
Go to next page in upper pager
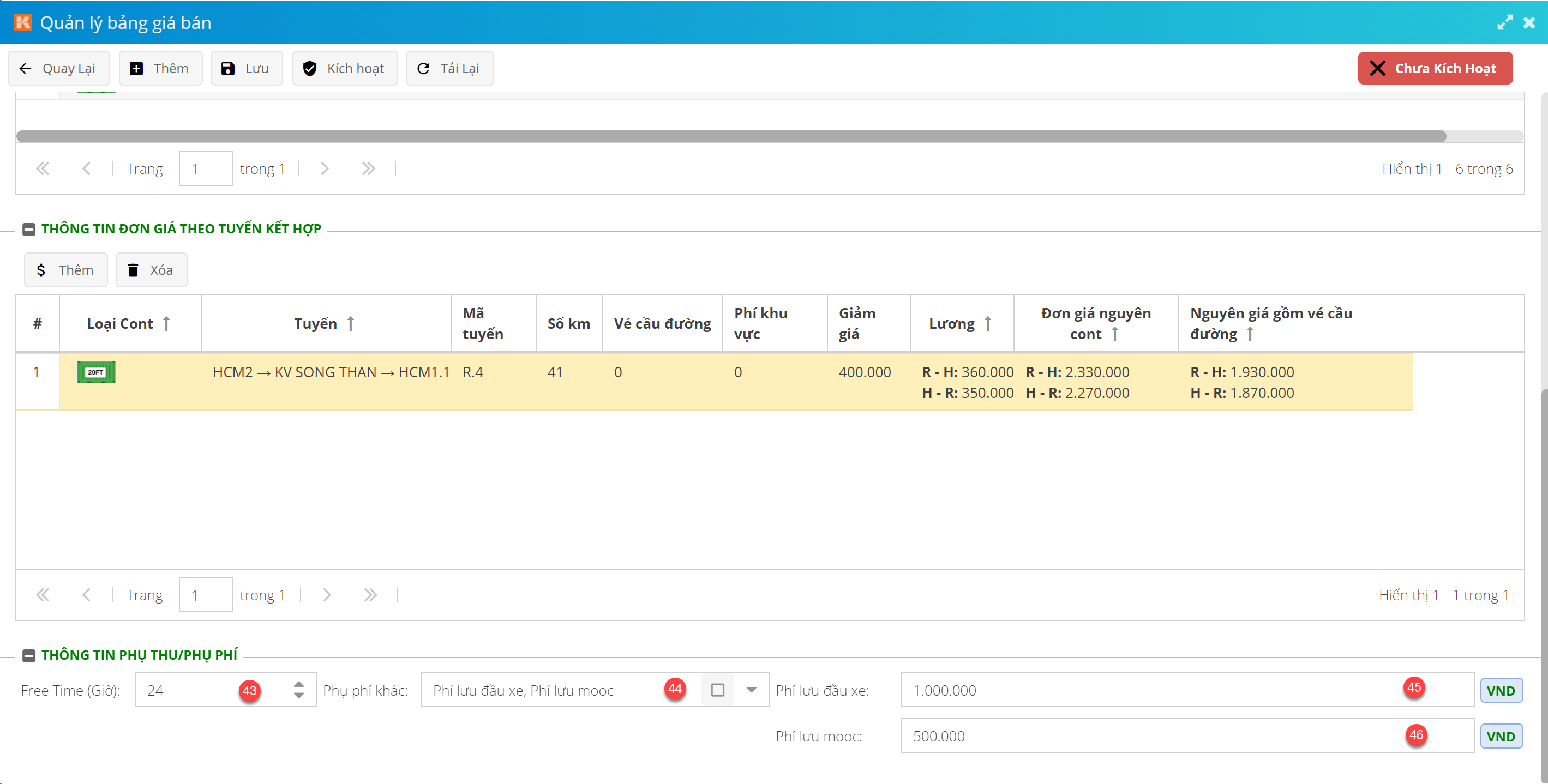[x=325, y=169]
